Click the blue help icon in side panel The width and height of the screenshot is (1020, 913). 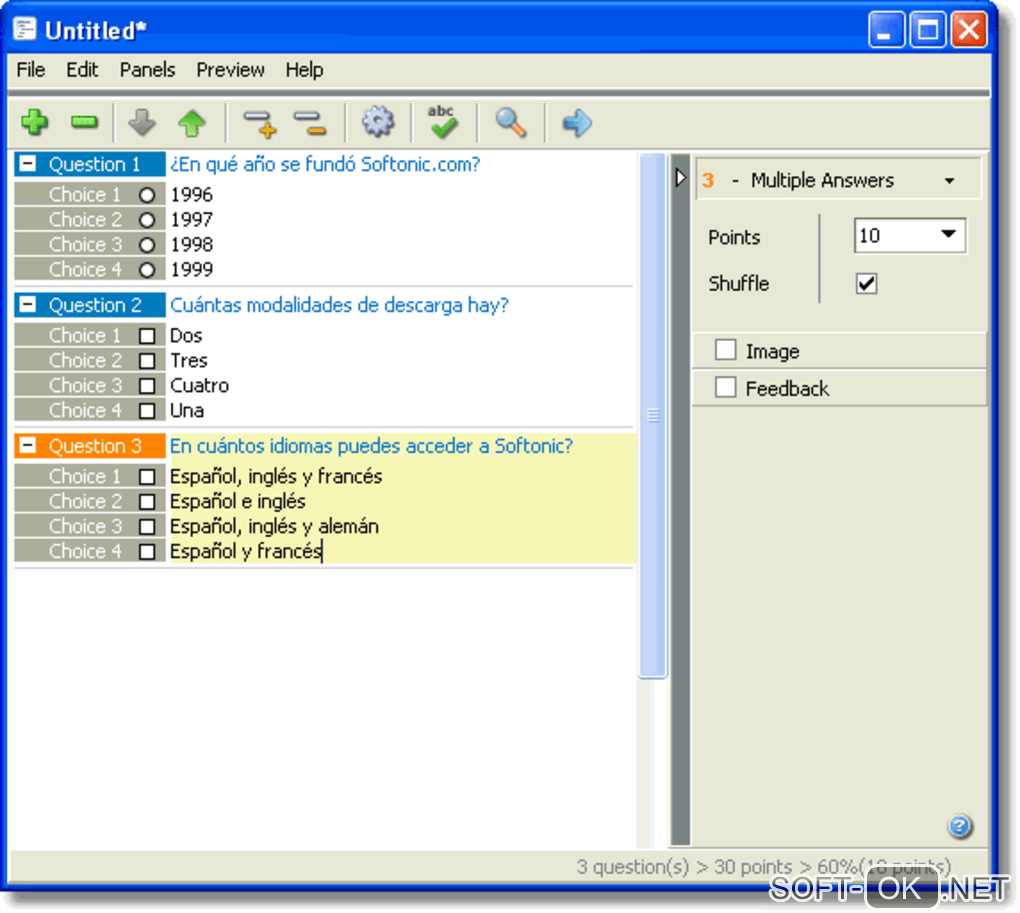960,826
